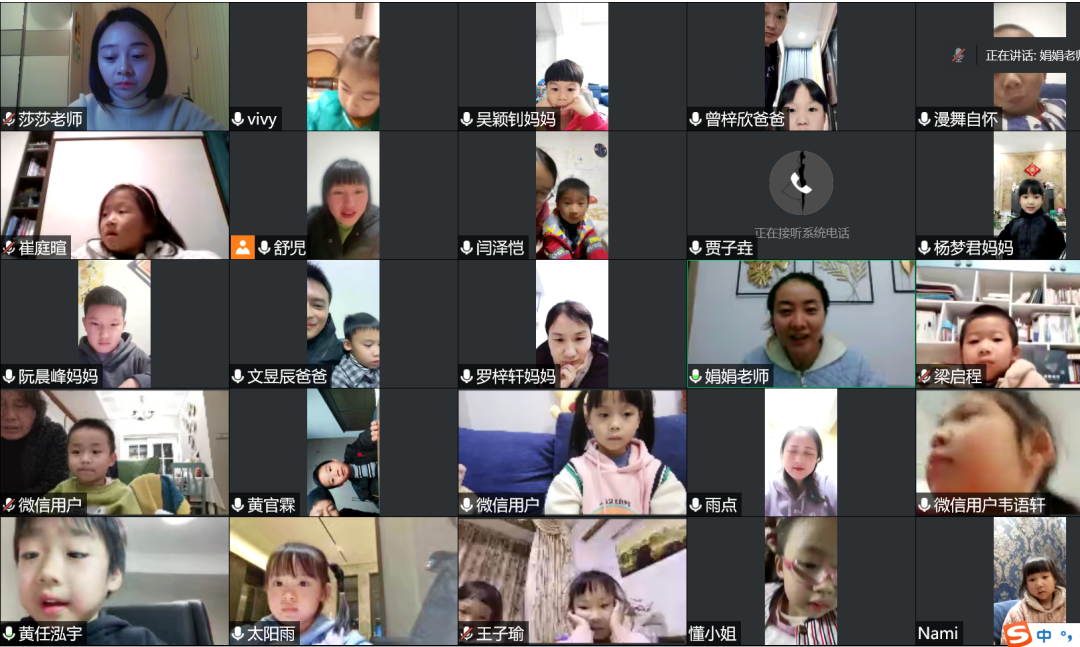The width and height of the screenshot is (1080, 647).
Task: Click the muted microphone icon for 莎莎老师
Action: click(9, 119)
